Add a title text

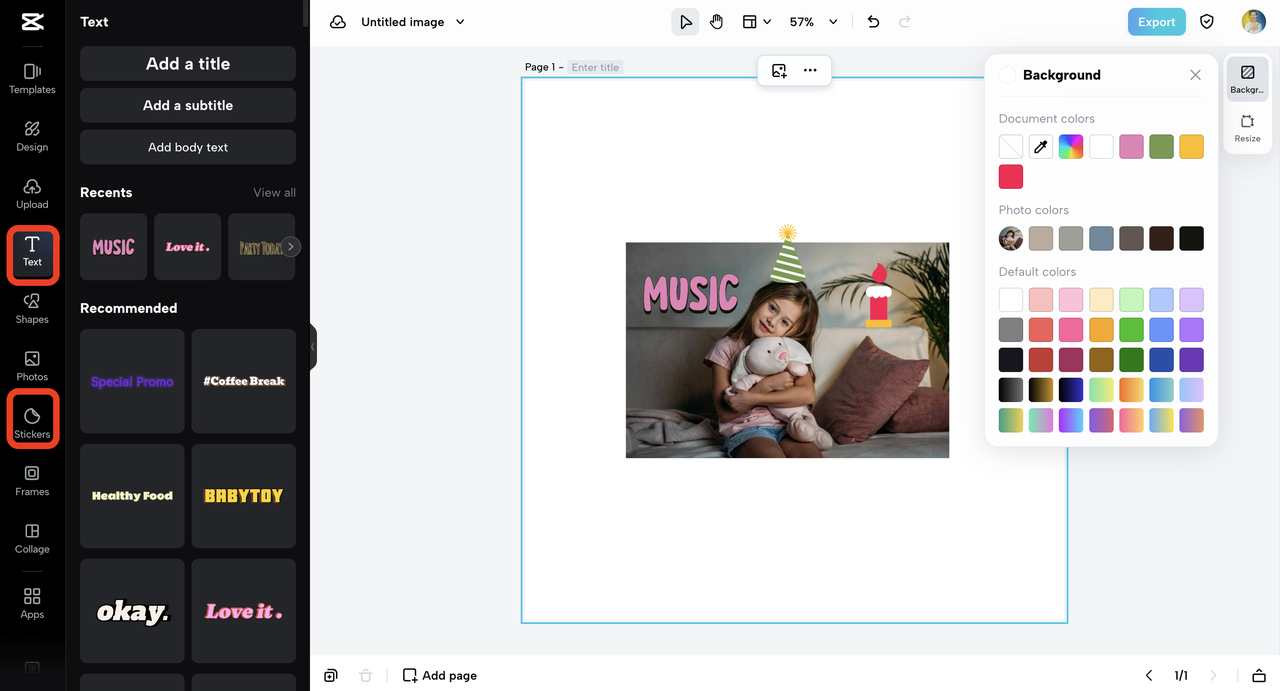click(x=188, y=63)
